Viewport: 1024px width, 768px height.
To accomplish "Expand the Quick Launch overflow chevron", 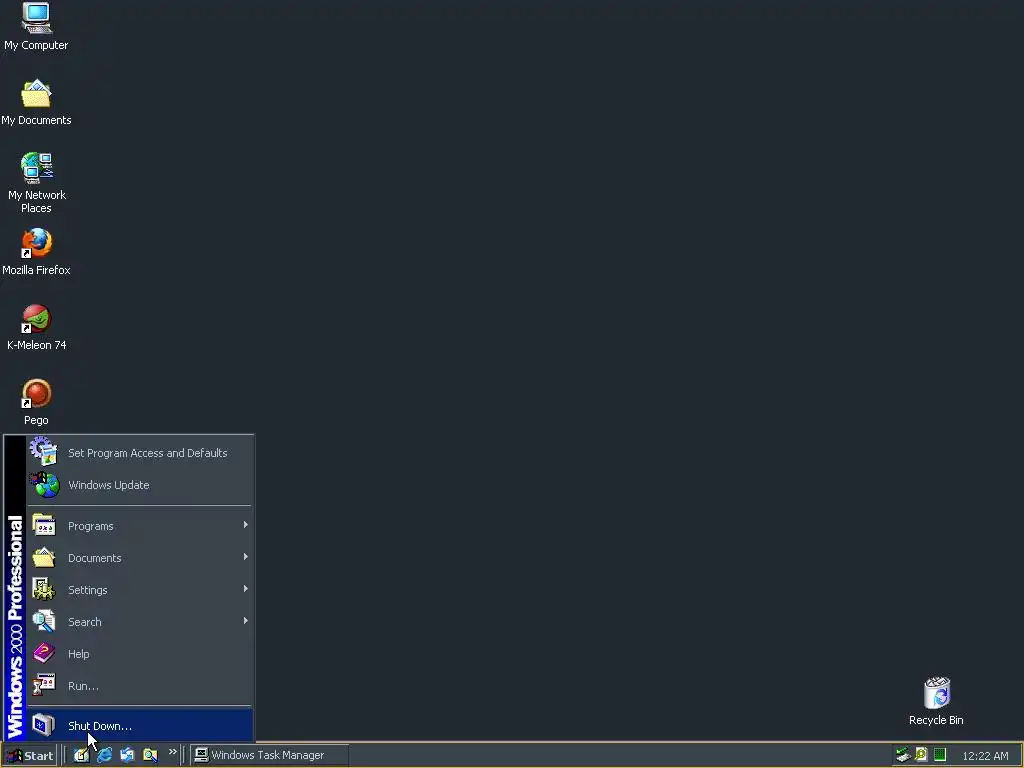I will point(172,752).
